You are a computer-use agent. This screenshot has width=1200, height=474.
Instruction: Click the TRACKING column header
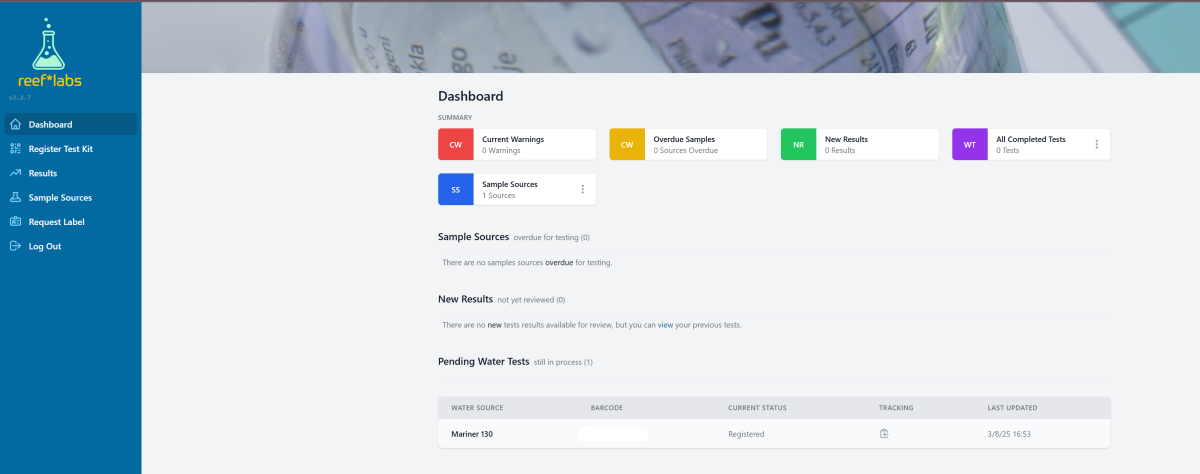click(x=896, y=408)
